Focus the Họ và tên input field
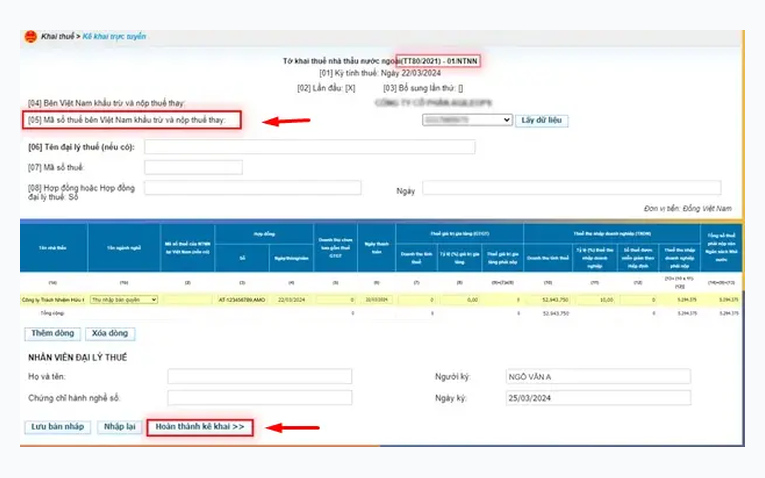Screen dimensions: 765x478 pyautogui.click(x=260, y=377)
